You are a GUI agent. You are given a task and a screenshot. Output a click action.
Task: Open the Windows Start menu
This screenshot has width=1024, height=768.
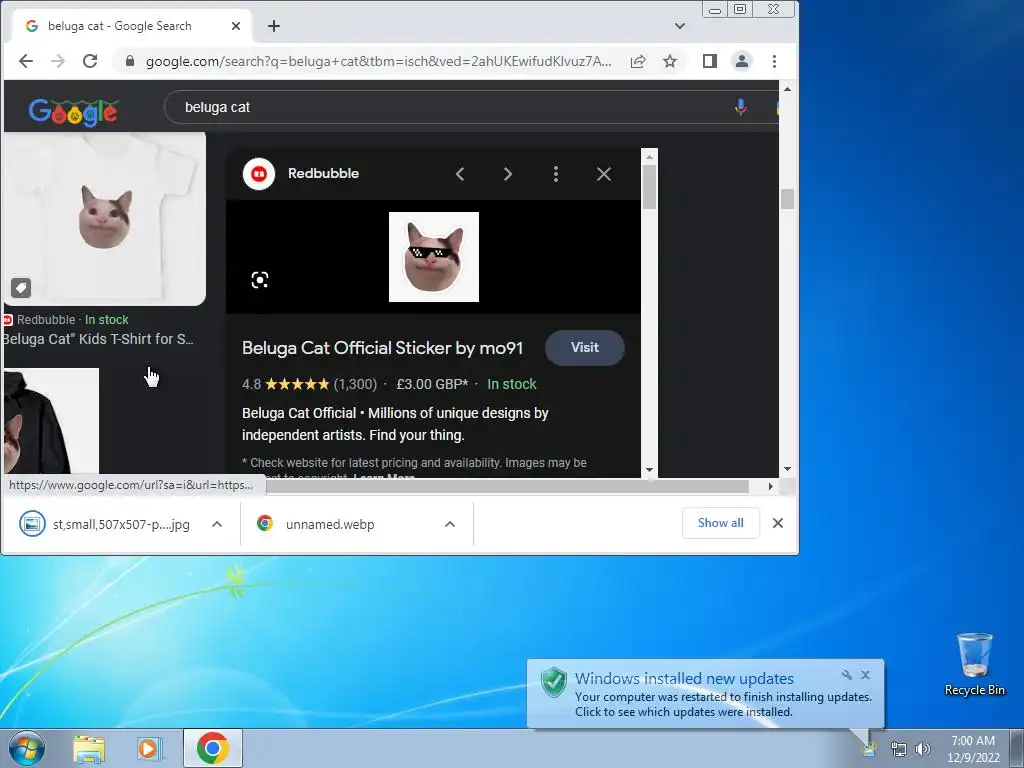click(x=27, y=748)
